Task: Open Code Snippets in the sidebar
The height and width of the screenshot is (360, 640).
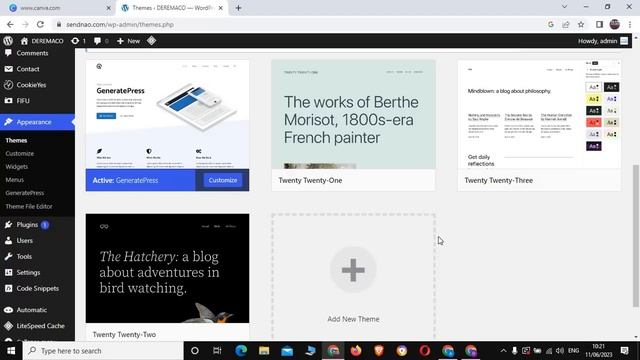Action: 38,288
